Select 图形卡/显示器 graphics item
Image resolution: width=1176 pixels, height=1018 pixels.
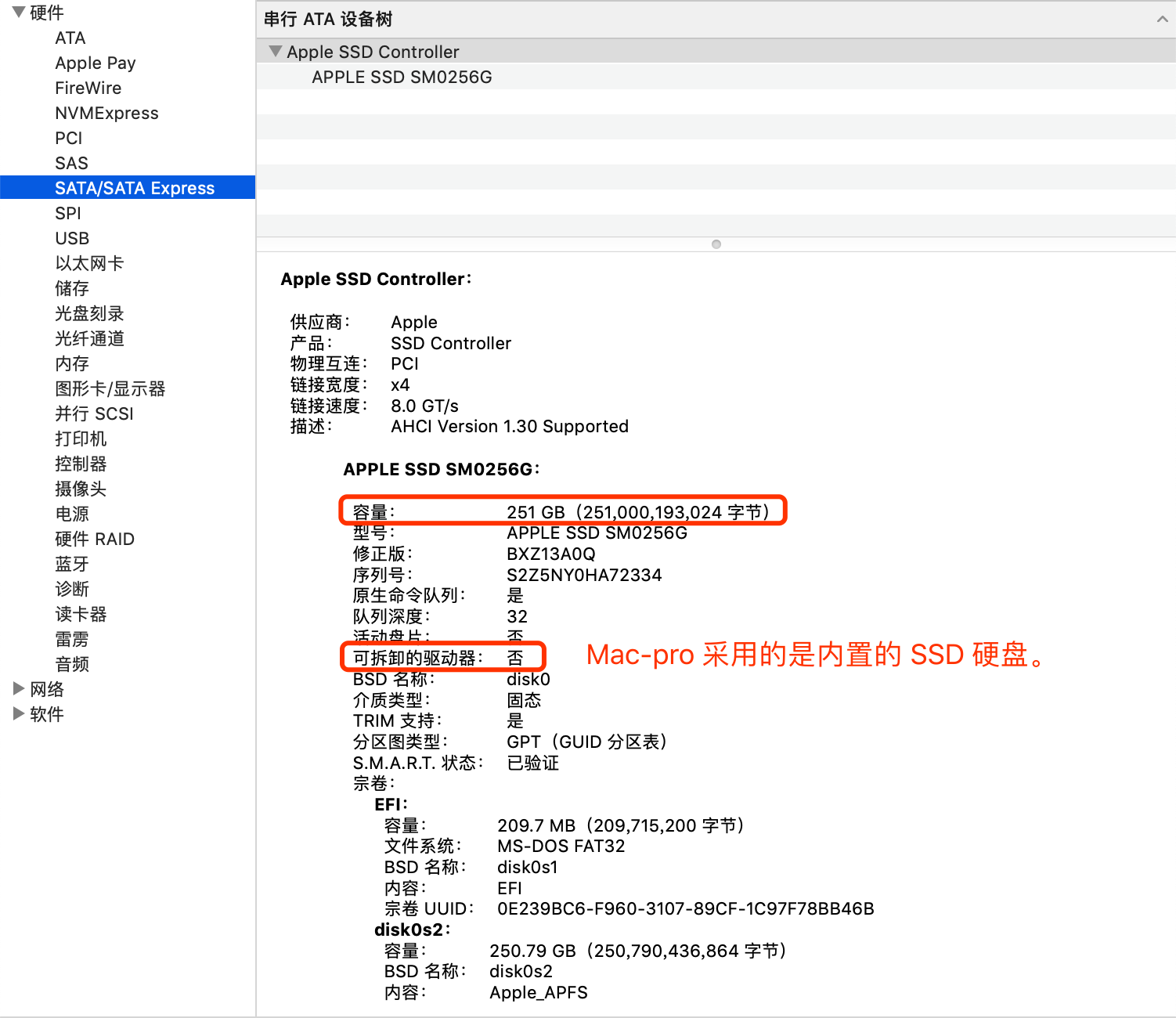(x=110, y=388)
